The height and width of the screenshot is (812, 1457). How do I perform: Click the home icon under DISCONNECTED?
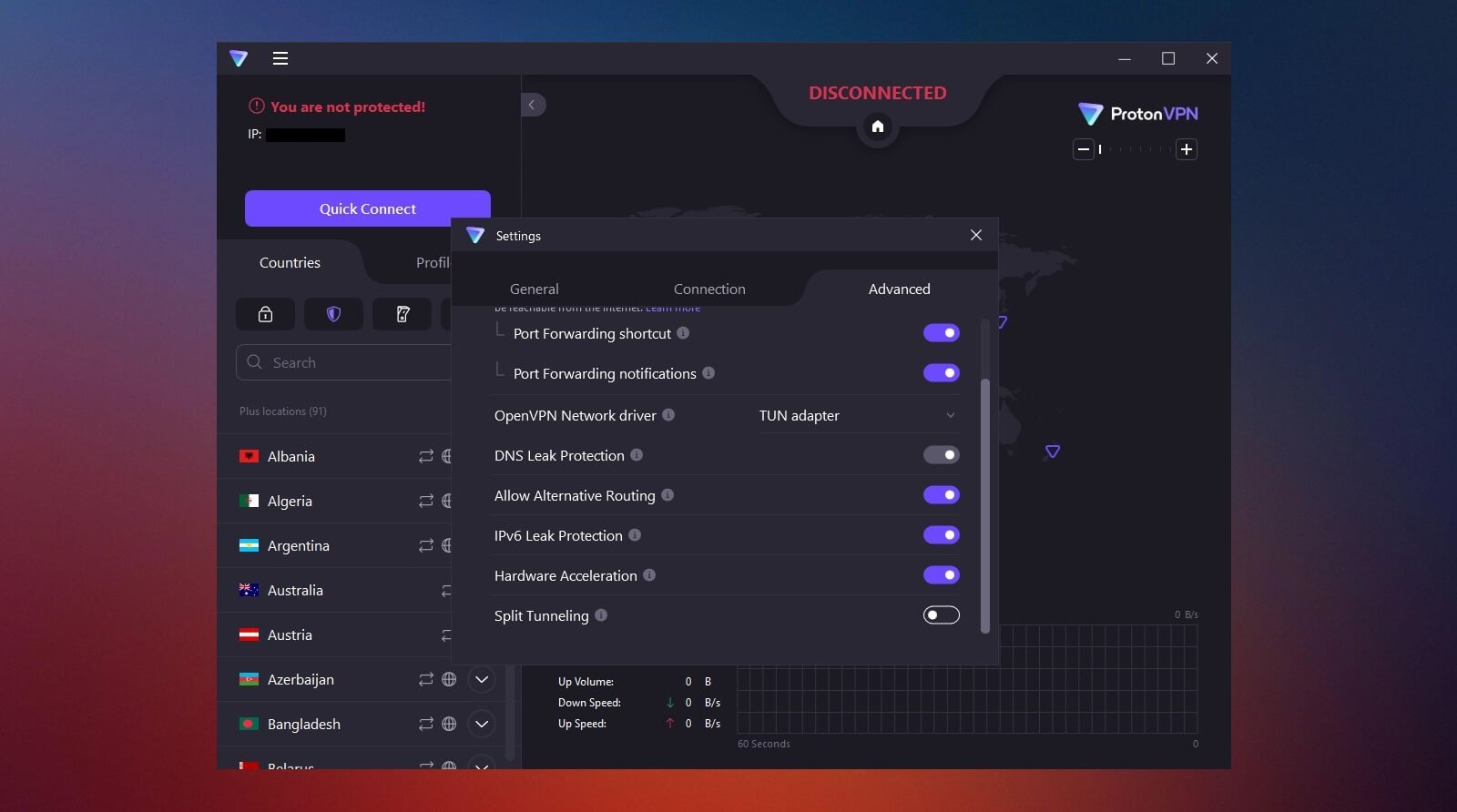pos(878,127)
